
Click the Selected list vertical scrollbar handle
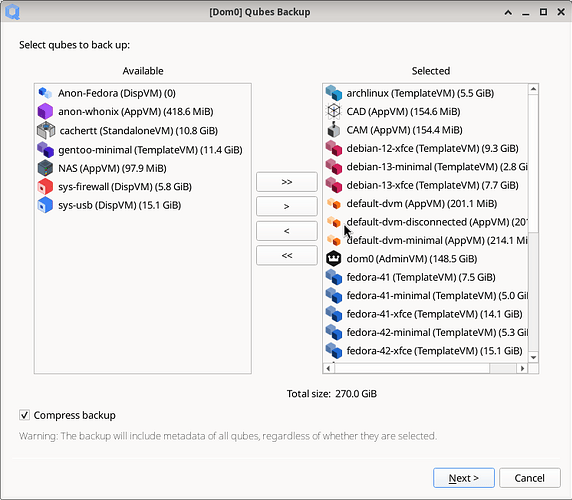point(533,163)
